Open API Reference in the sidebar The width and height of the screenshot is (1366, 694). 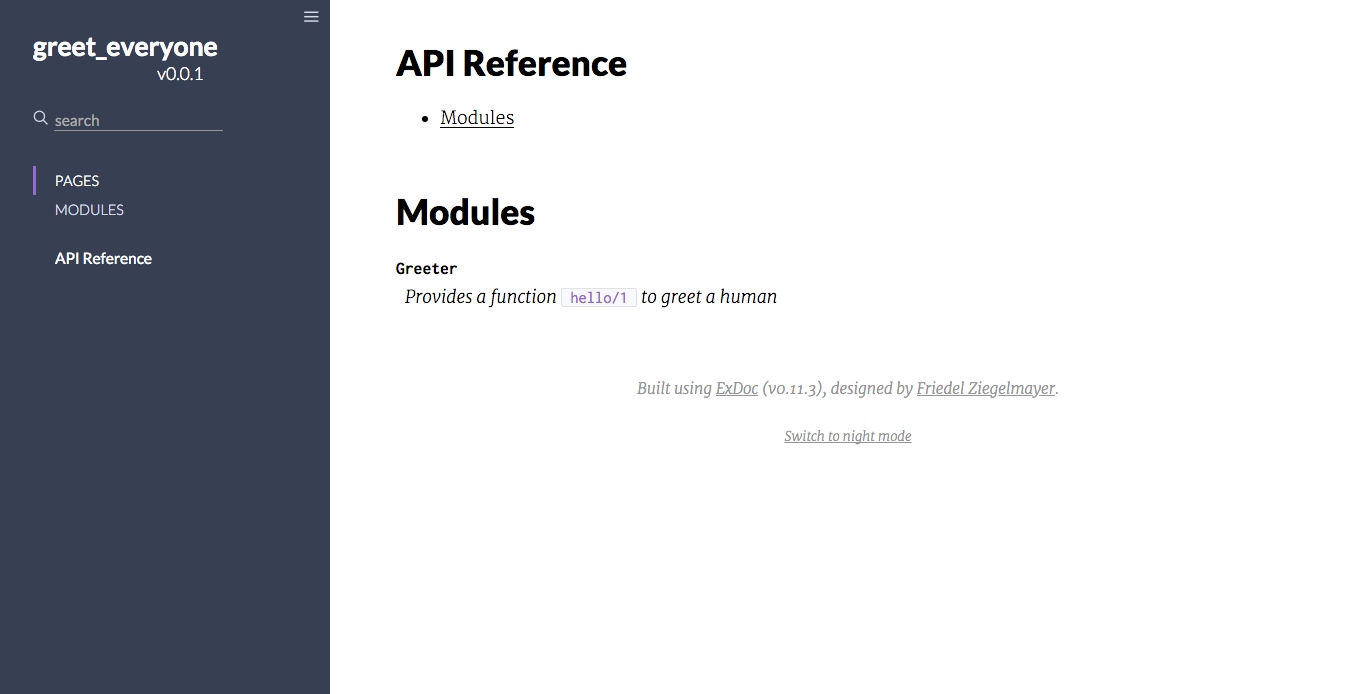tap(103, 258)
